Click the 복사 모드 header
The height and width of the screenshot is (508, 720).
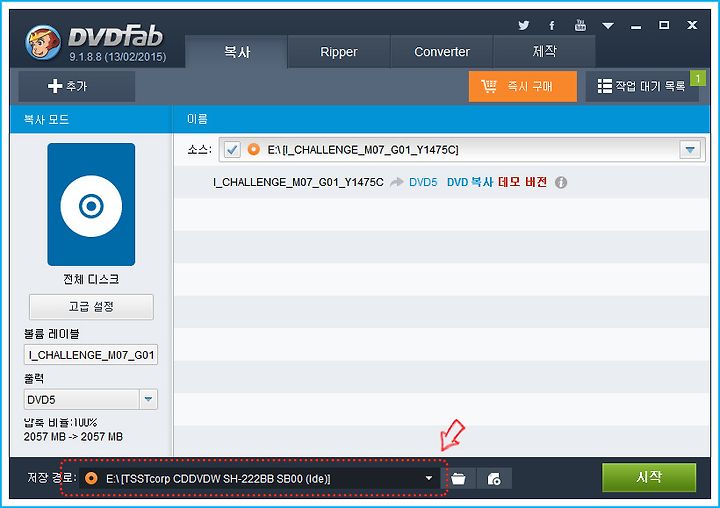(x=46, y=120)
